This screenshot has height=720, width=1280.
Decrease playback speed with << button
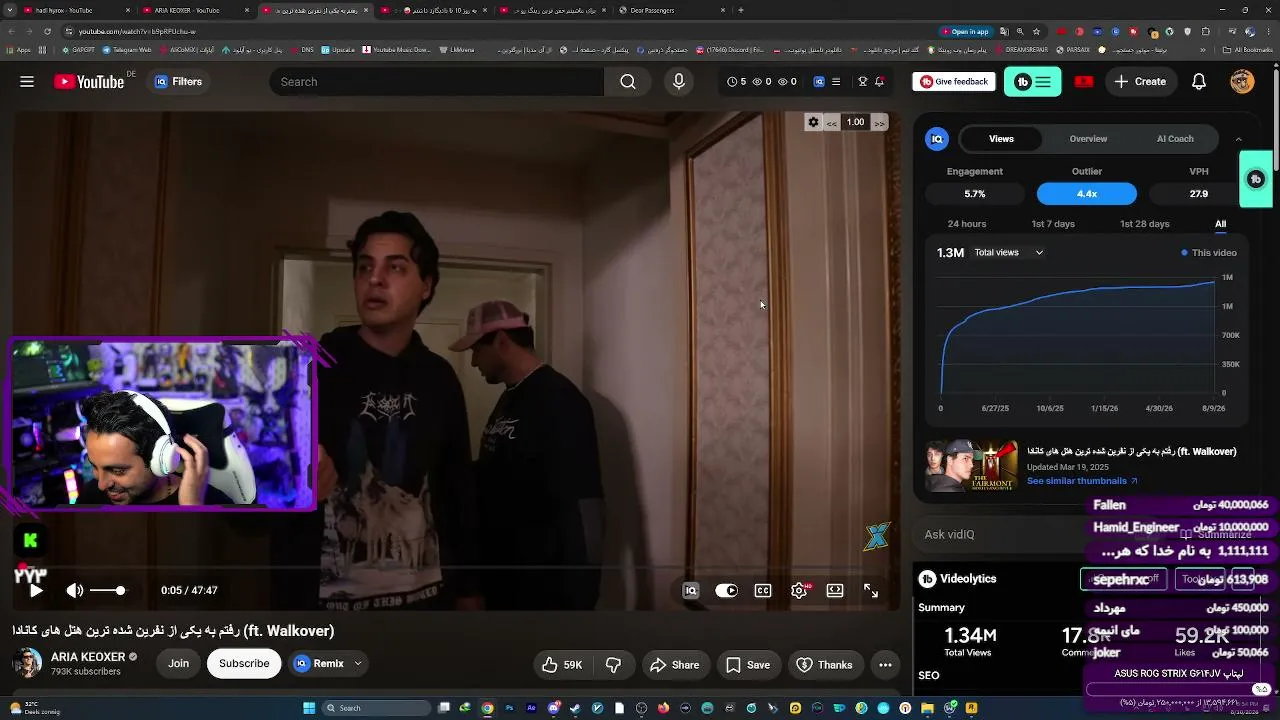[x=832, y=122]
